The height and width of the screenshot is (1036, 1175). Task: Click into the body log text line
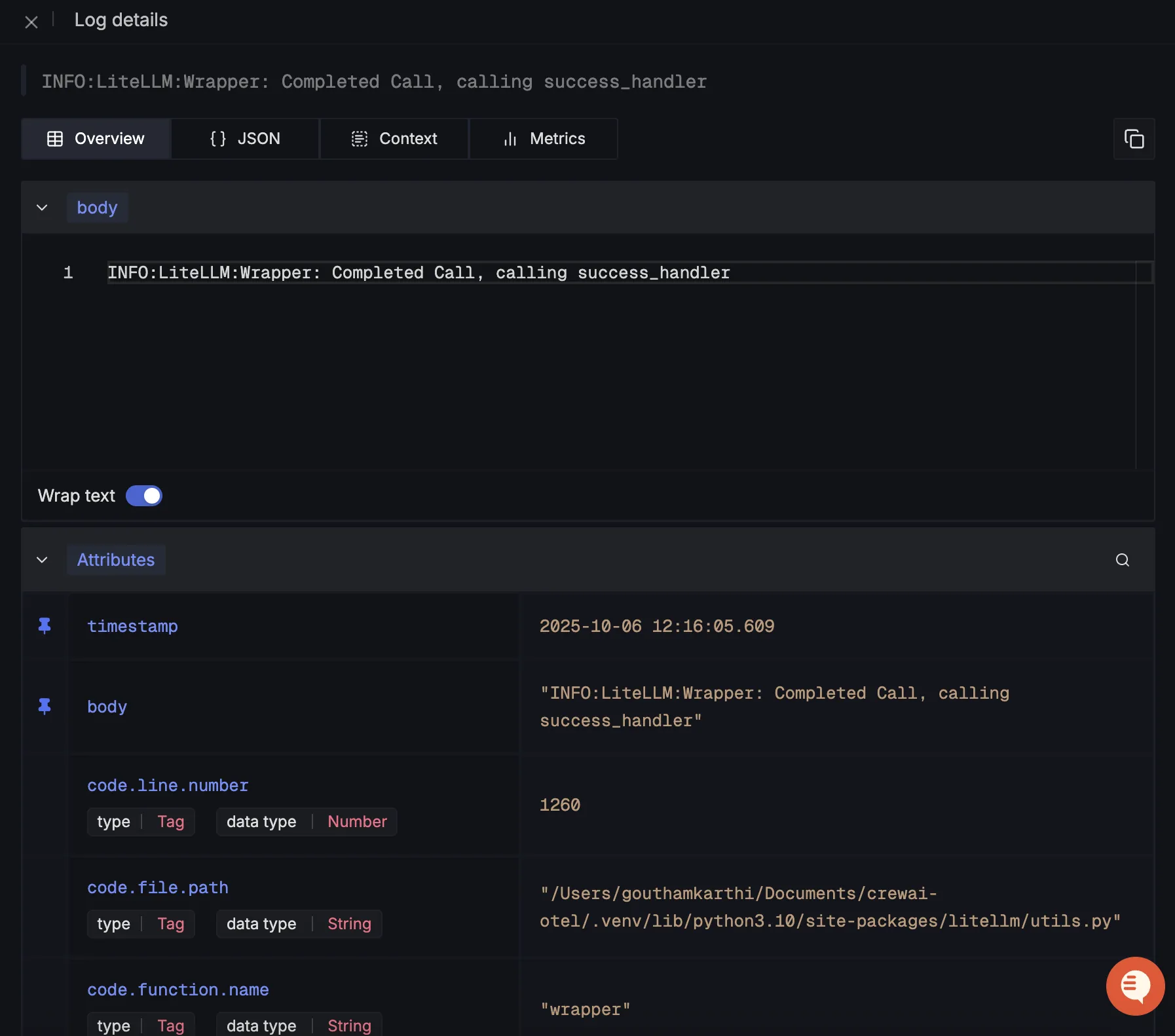[419, 272]
